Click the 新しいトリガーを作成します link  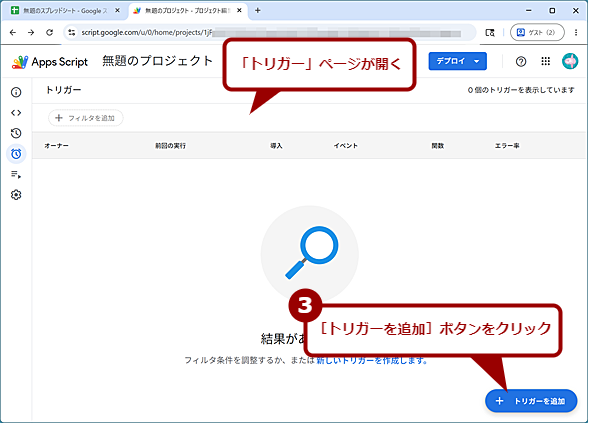click(372, 361)
